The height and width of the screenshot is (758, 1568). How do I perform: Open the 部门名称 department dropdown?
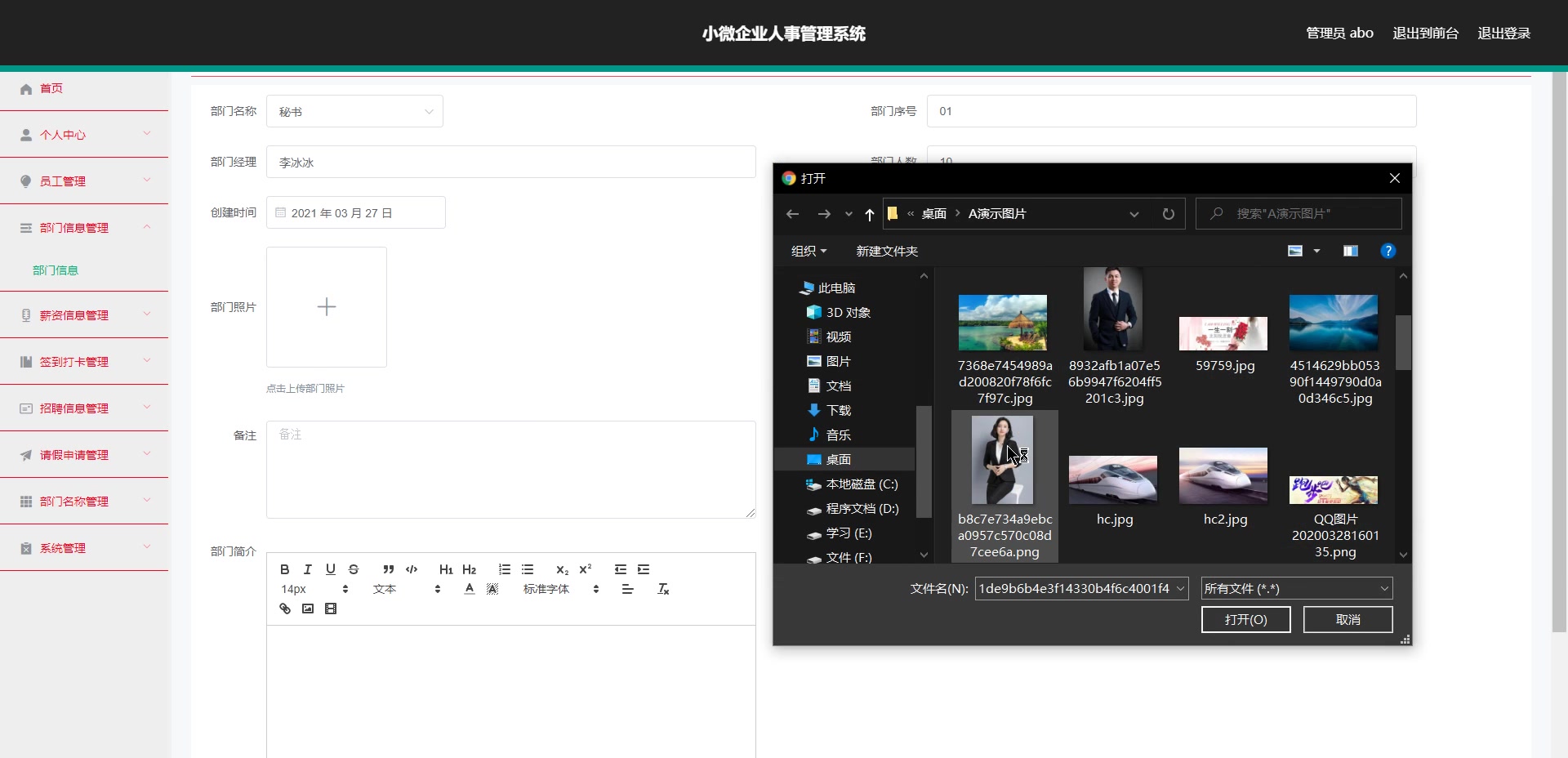(354, 111)
